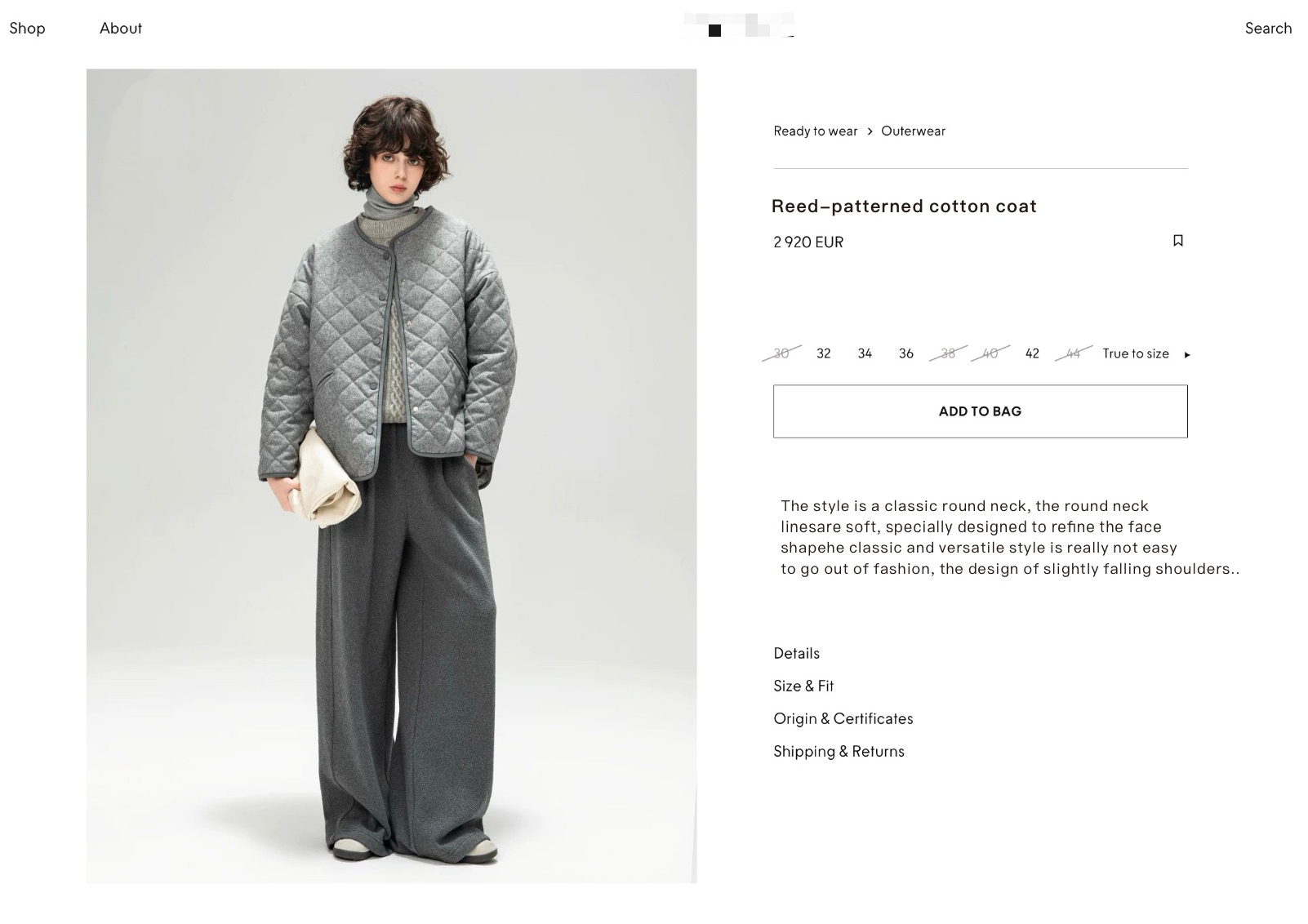Click the Add to Bag button
This screenshot has width=1308, height=924.
tap(980, 411)
